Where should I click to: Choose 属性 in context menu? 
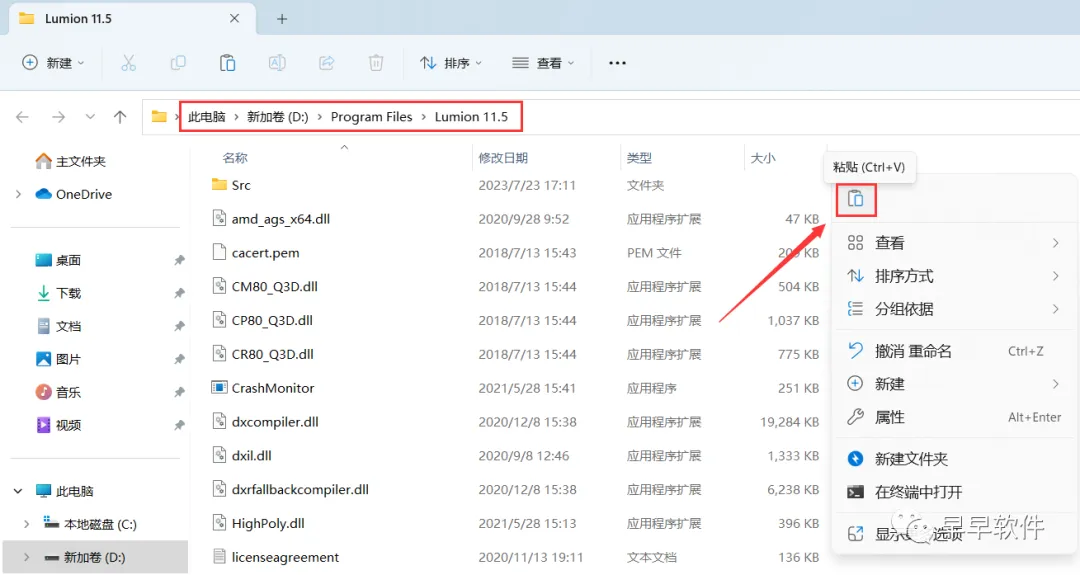(954, 417)
